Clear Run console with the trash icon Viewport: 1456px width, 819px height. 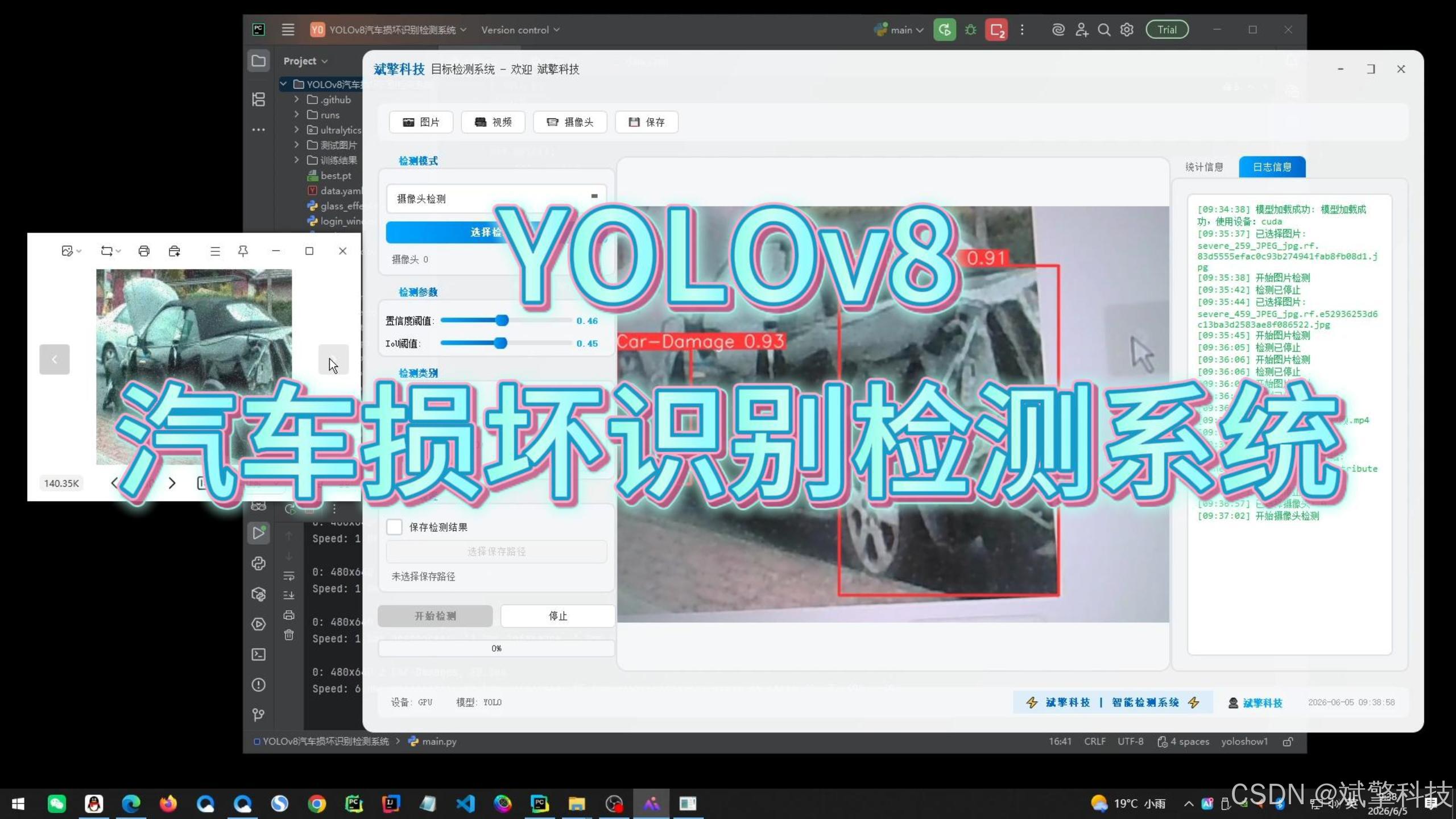click(x=289, y=635)
